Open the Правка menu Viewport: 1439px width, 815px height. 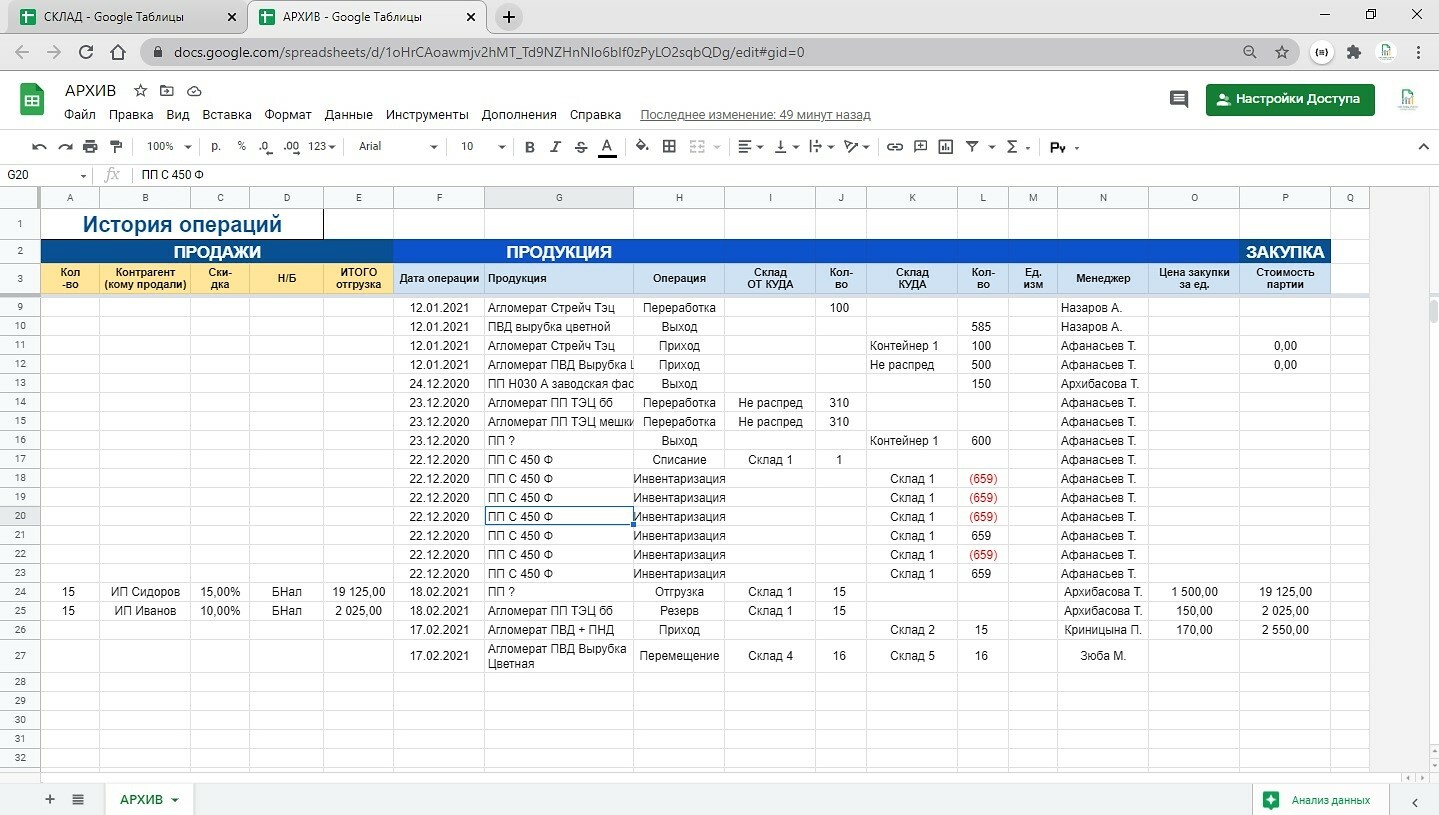[x=131, y=115]
